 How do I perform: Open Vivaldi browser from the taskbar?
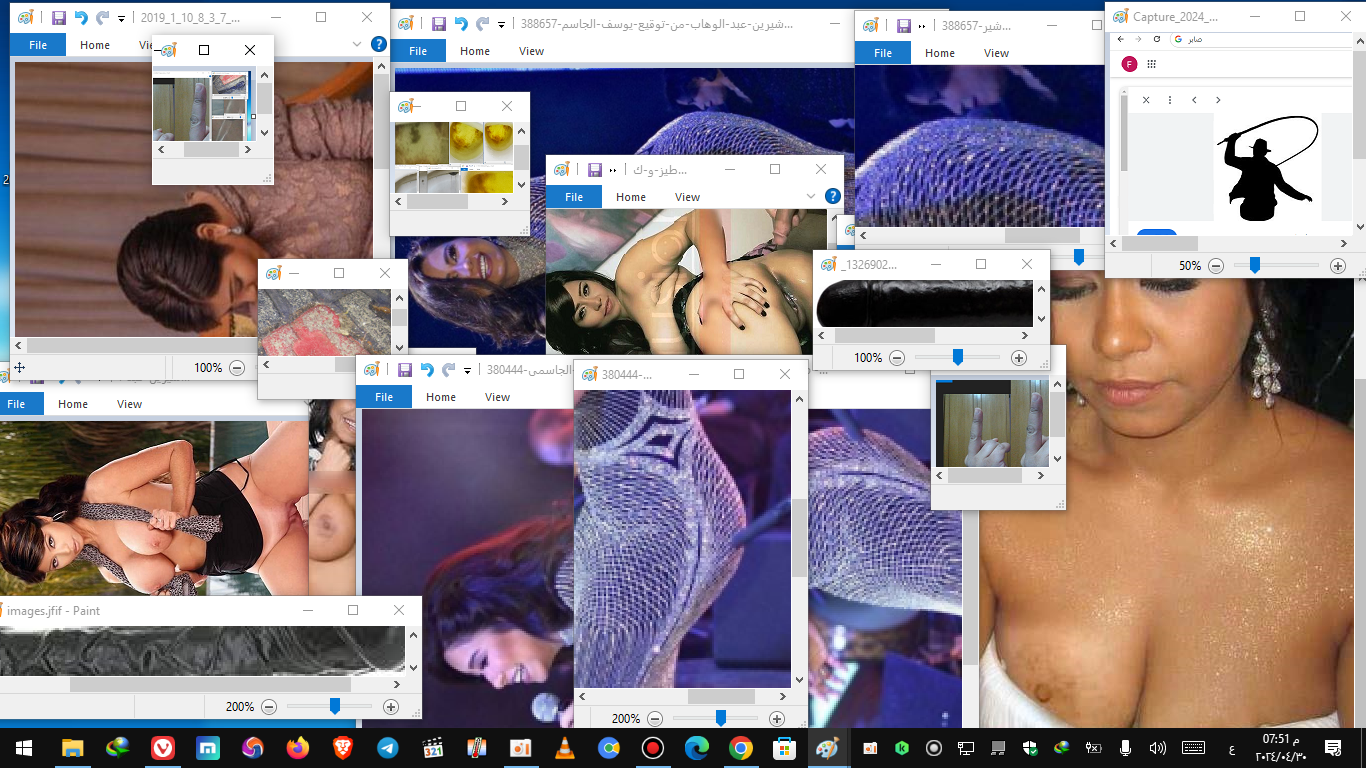[x=163, y=748]
